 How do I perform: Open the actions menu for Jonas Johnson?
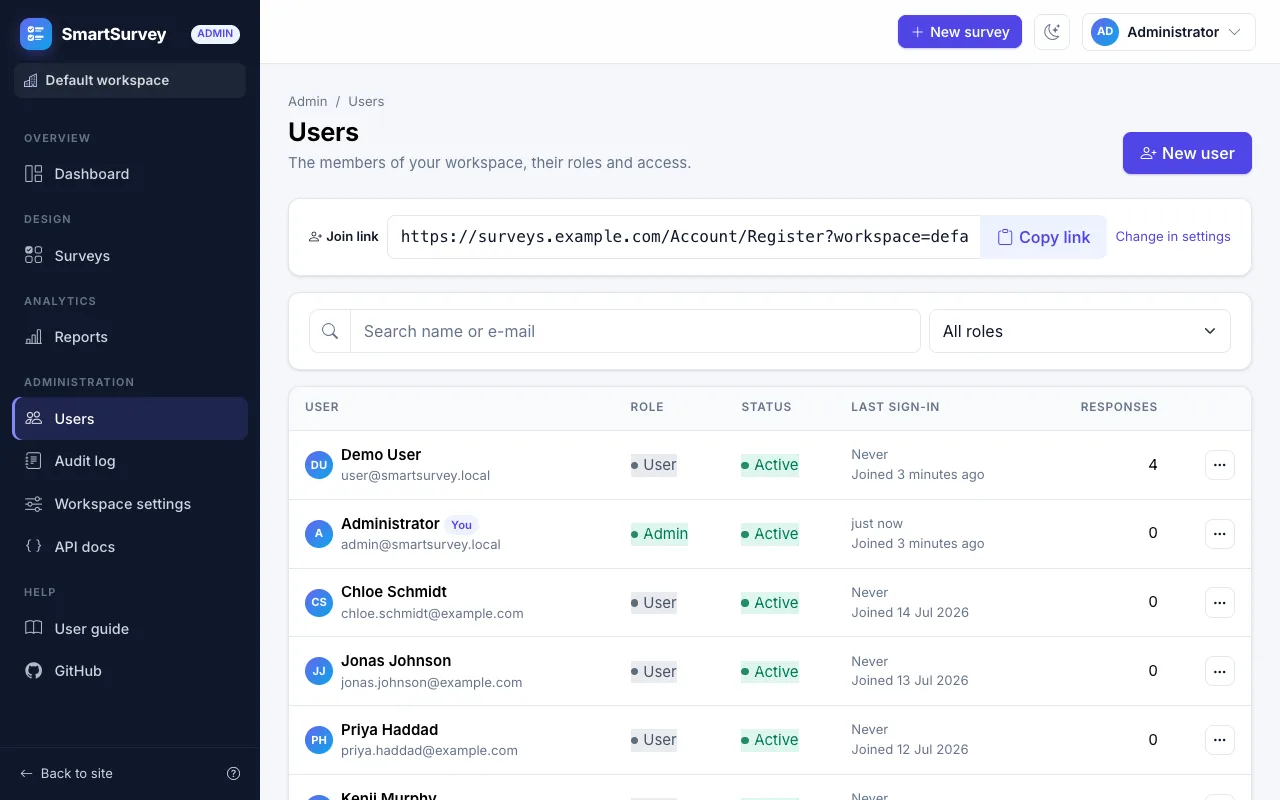(x=1219, y=672)
